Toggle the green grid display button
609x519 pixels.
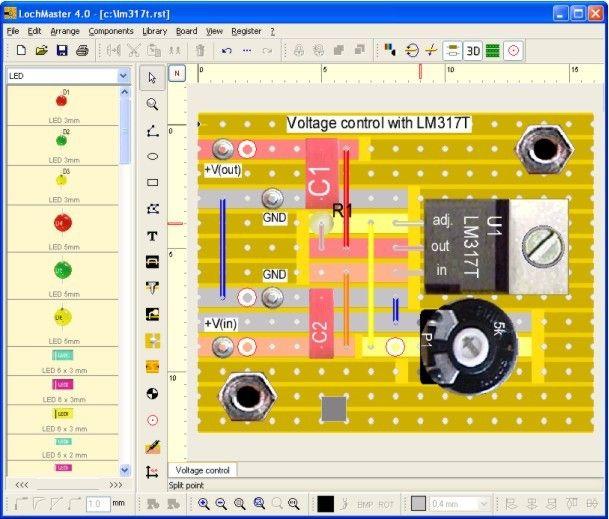pyautogui.click(x=493, y=50)
